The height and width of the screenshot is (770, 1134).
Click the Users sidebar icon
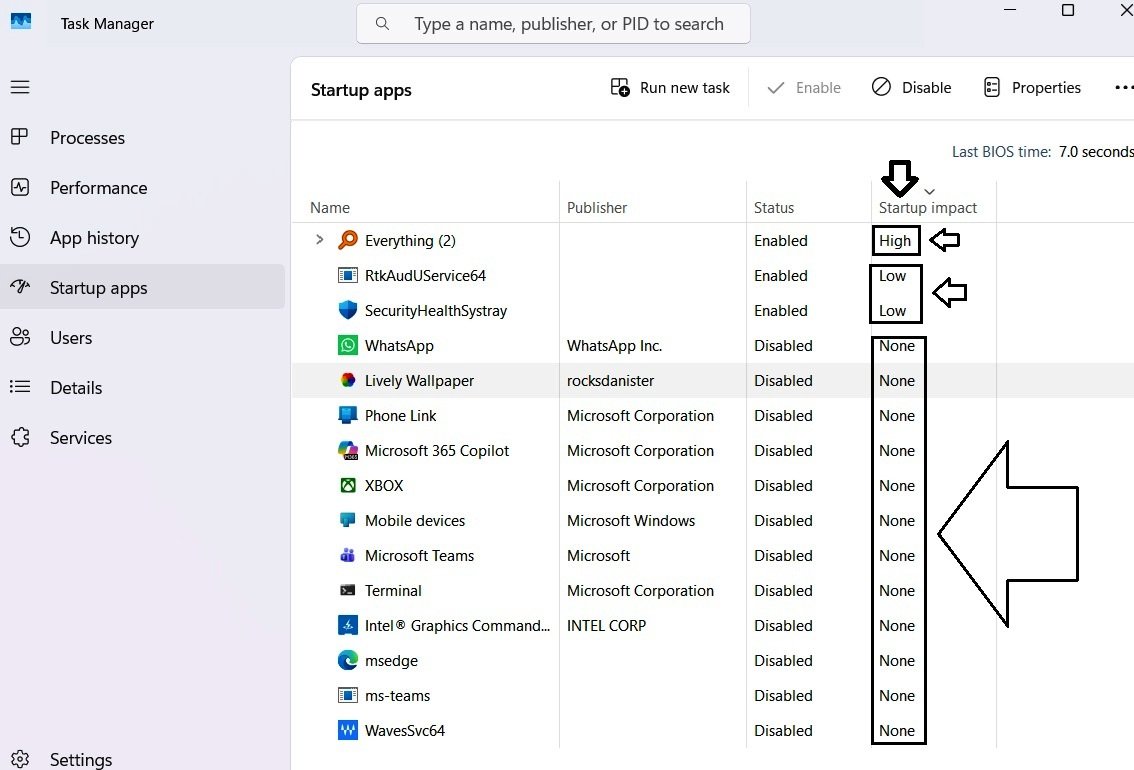20,337
